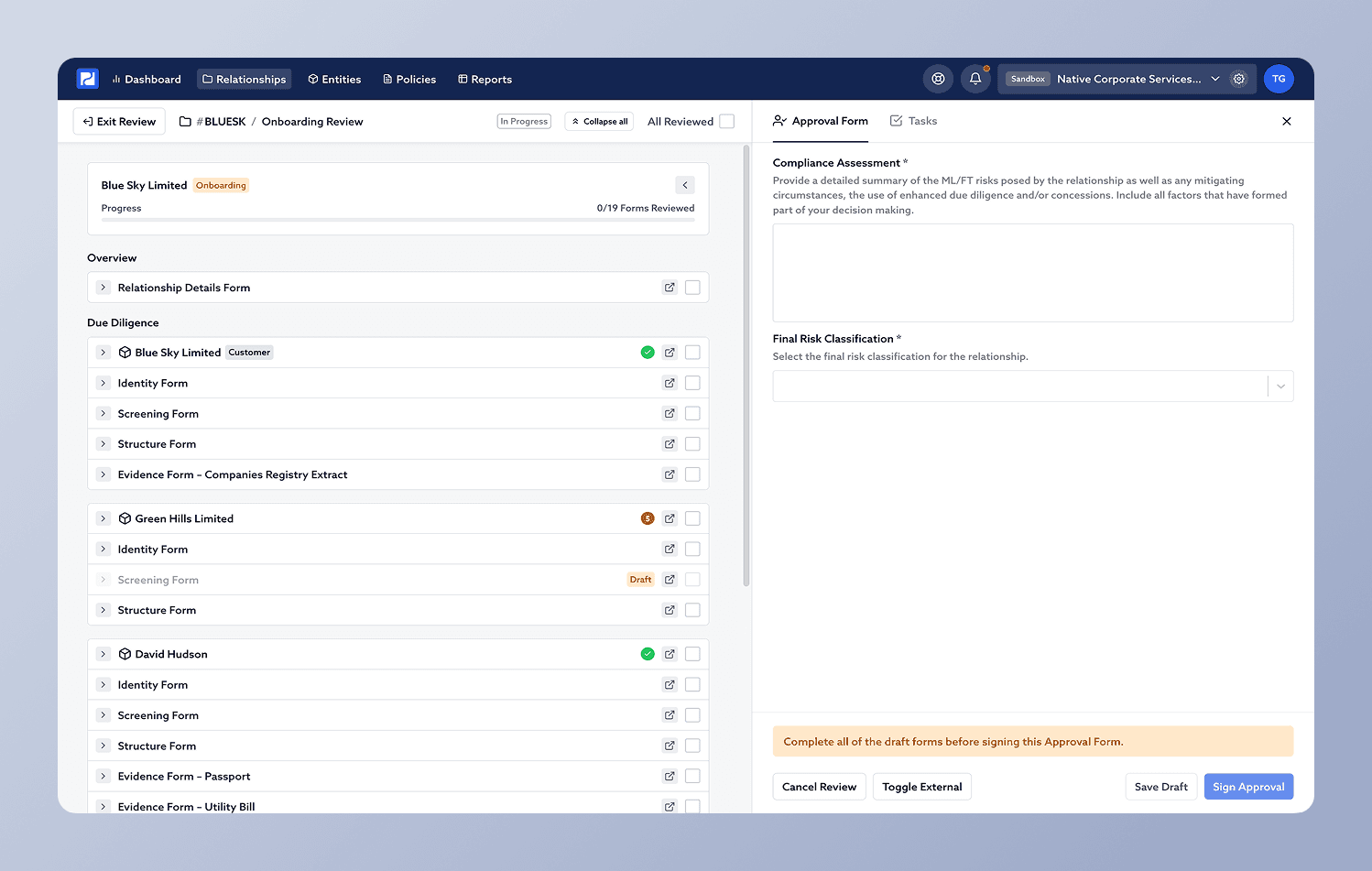Check the Relationship Details Form reviewed box

point(692,288)
